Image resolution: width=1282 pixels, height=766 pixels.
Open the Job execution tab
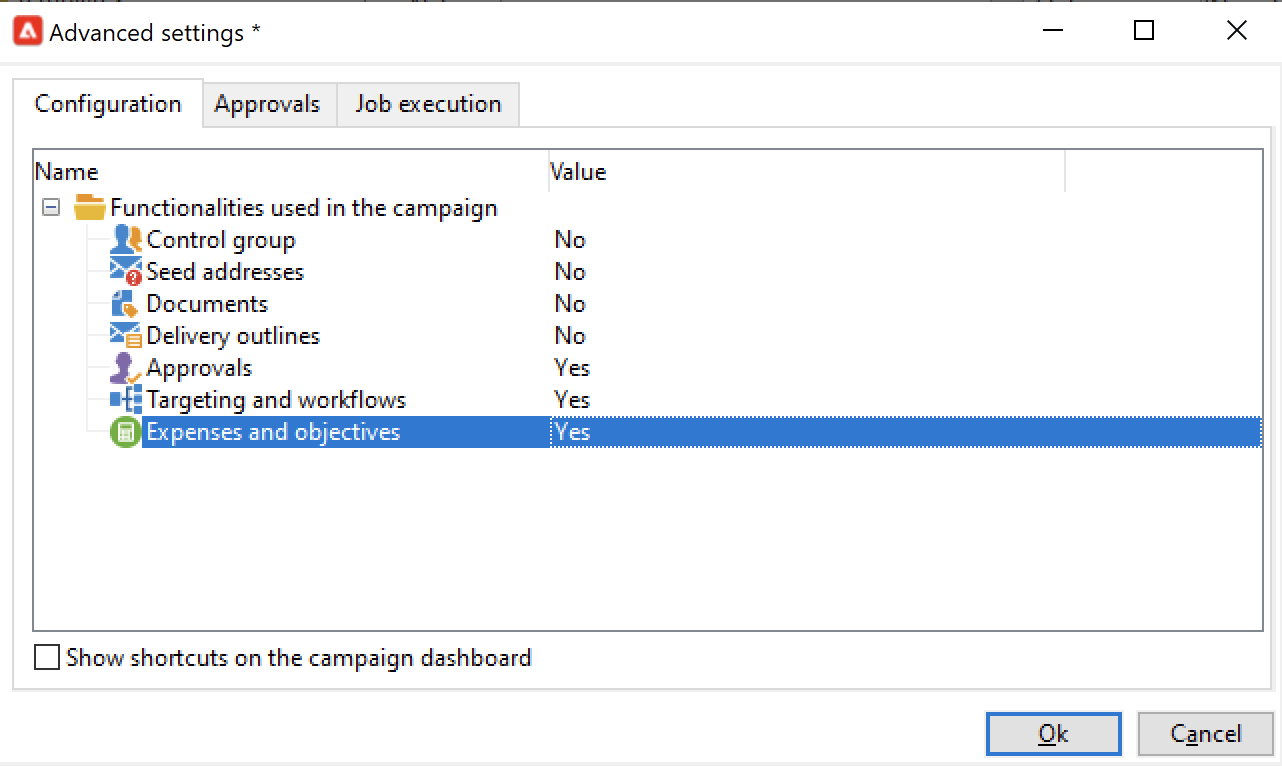pos(428,104)
